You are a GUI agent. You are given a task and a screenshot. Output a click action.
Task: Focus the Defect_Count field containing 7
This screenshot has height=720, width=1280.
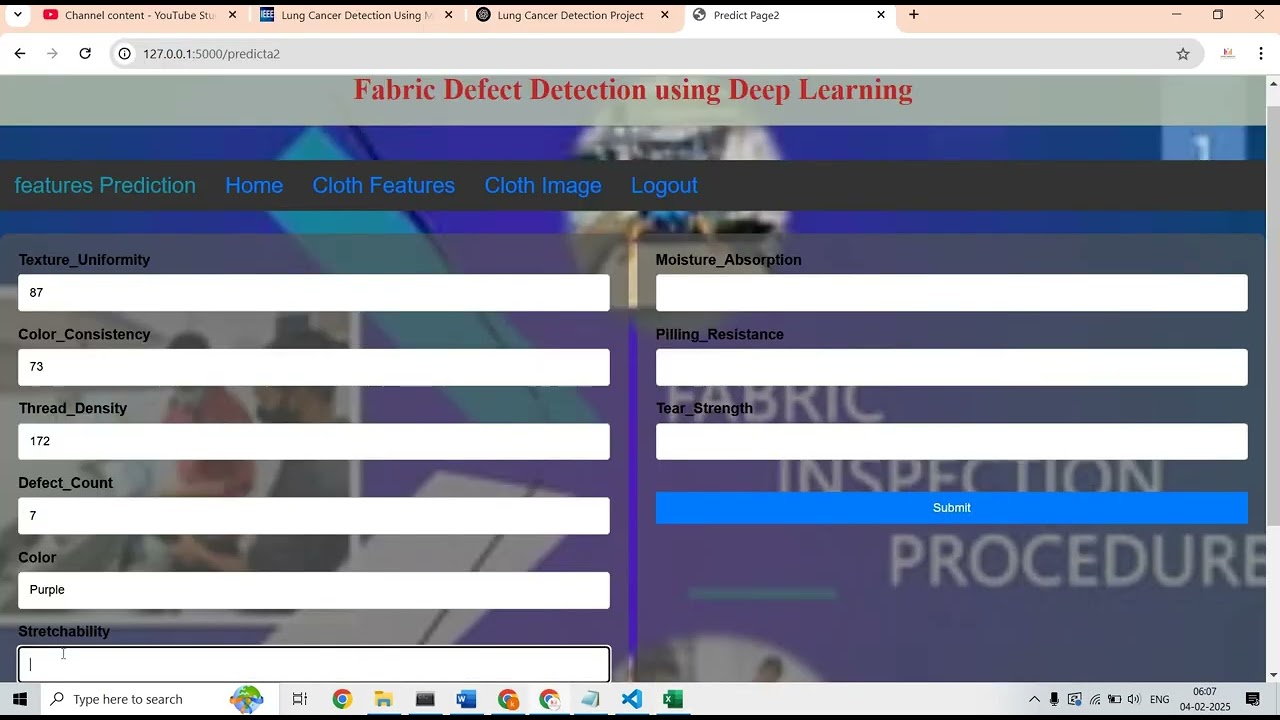pos(314,516)
